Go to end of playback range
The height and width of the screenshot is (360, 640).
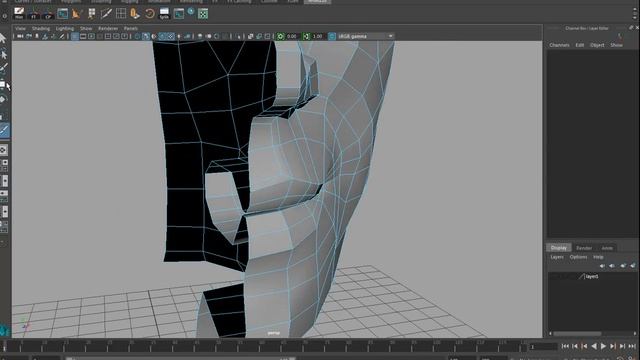[632, 346]
